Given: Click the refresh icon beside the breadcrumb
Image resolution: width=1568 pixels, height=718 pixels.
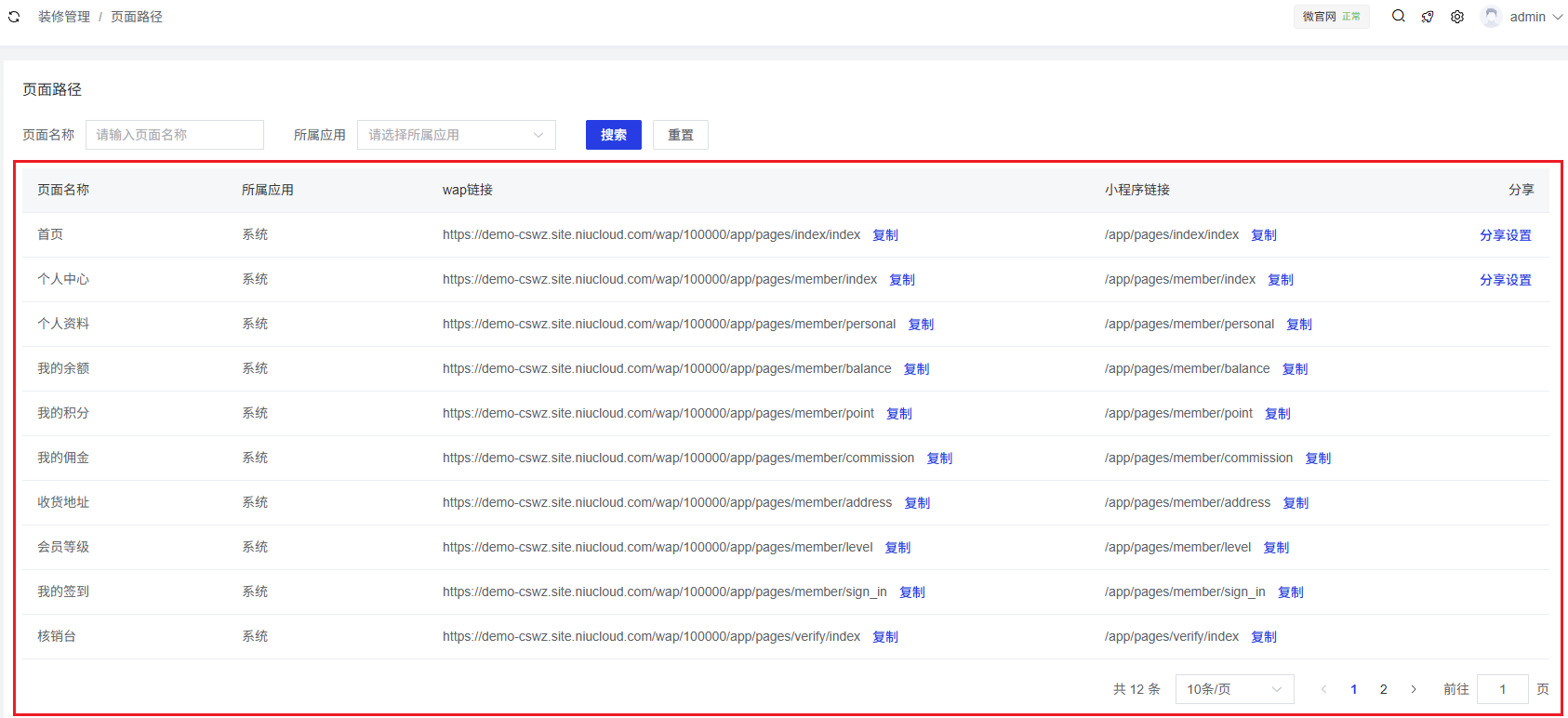Looking at the screenshot, I should coord(14,17).
